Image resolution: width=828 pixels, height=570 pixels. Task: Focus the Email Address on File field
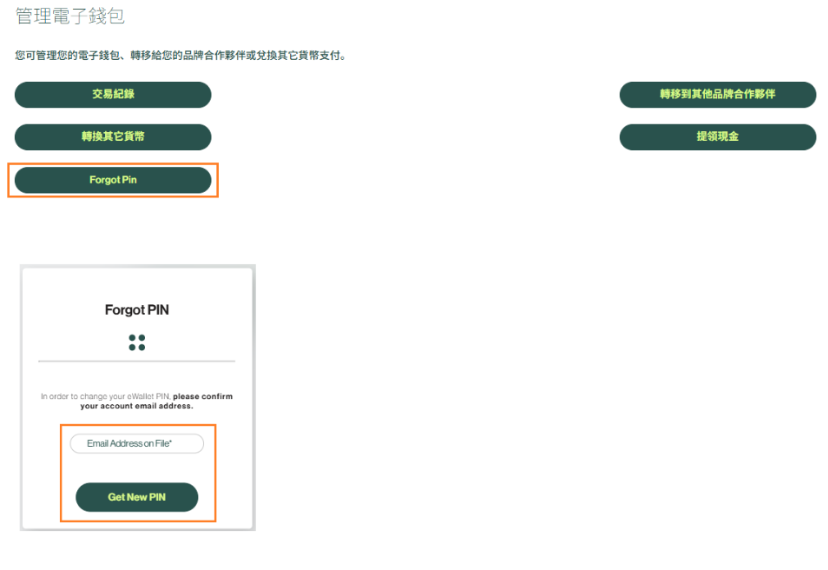(137, 444)
